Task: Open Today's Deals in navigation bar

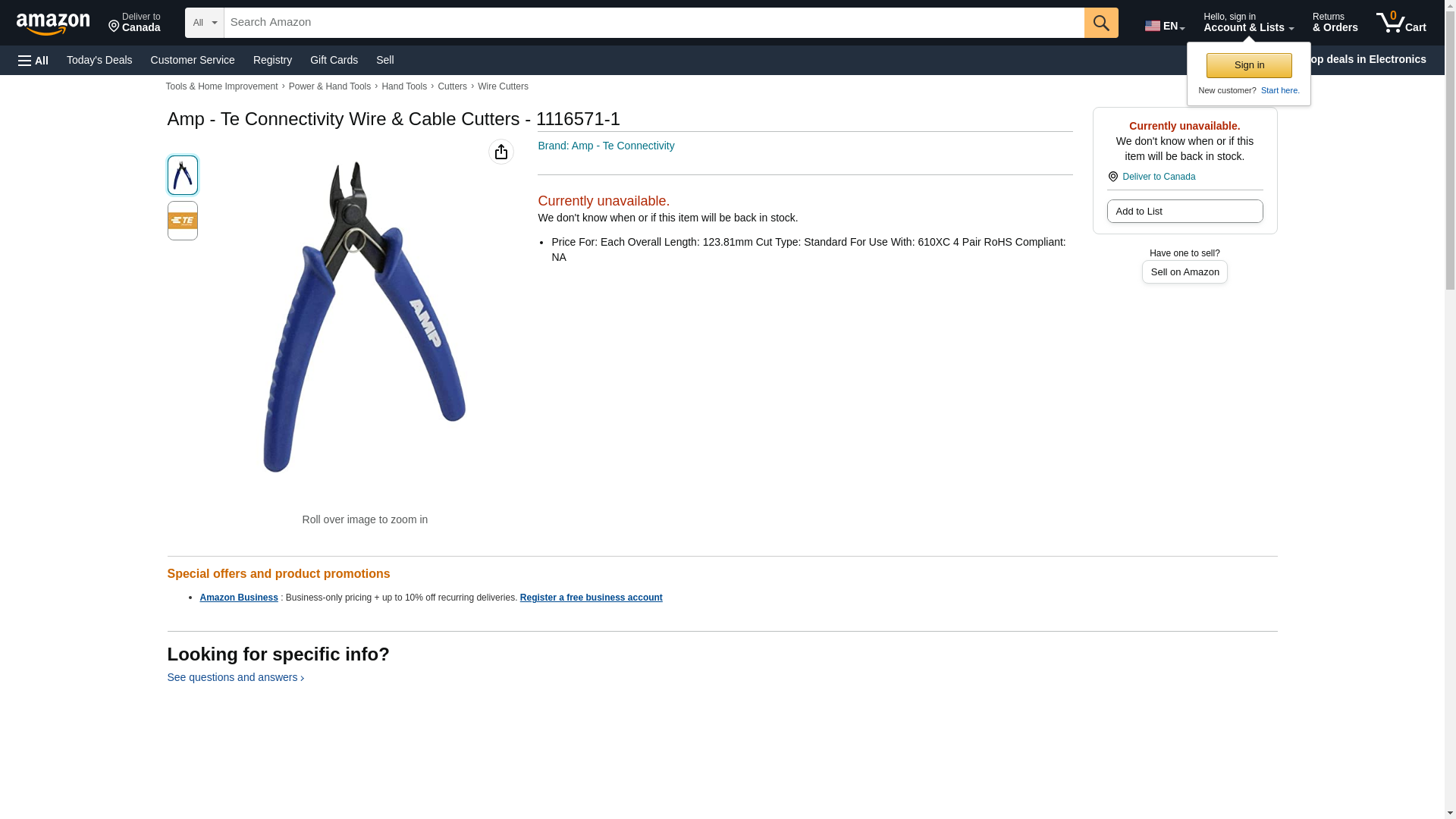Action: coord(99,60)
